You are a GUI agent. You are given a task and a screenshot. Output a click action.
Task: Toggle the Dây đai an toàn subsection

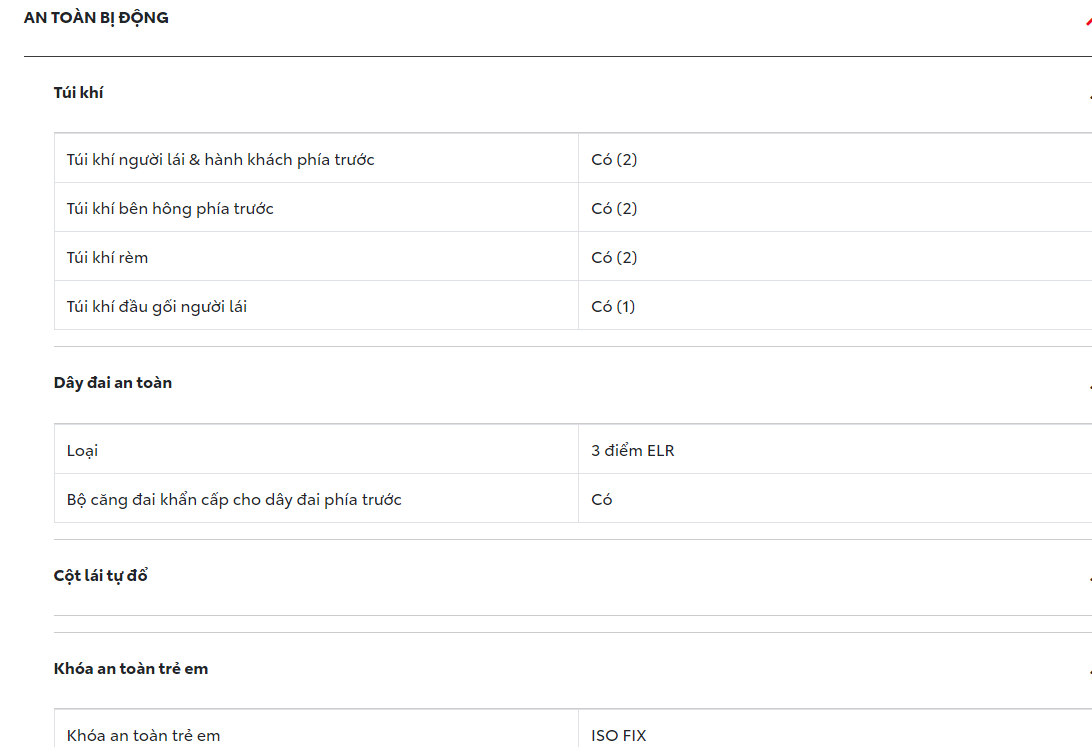pos(113,383)
